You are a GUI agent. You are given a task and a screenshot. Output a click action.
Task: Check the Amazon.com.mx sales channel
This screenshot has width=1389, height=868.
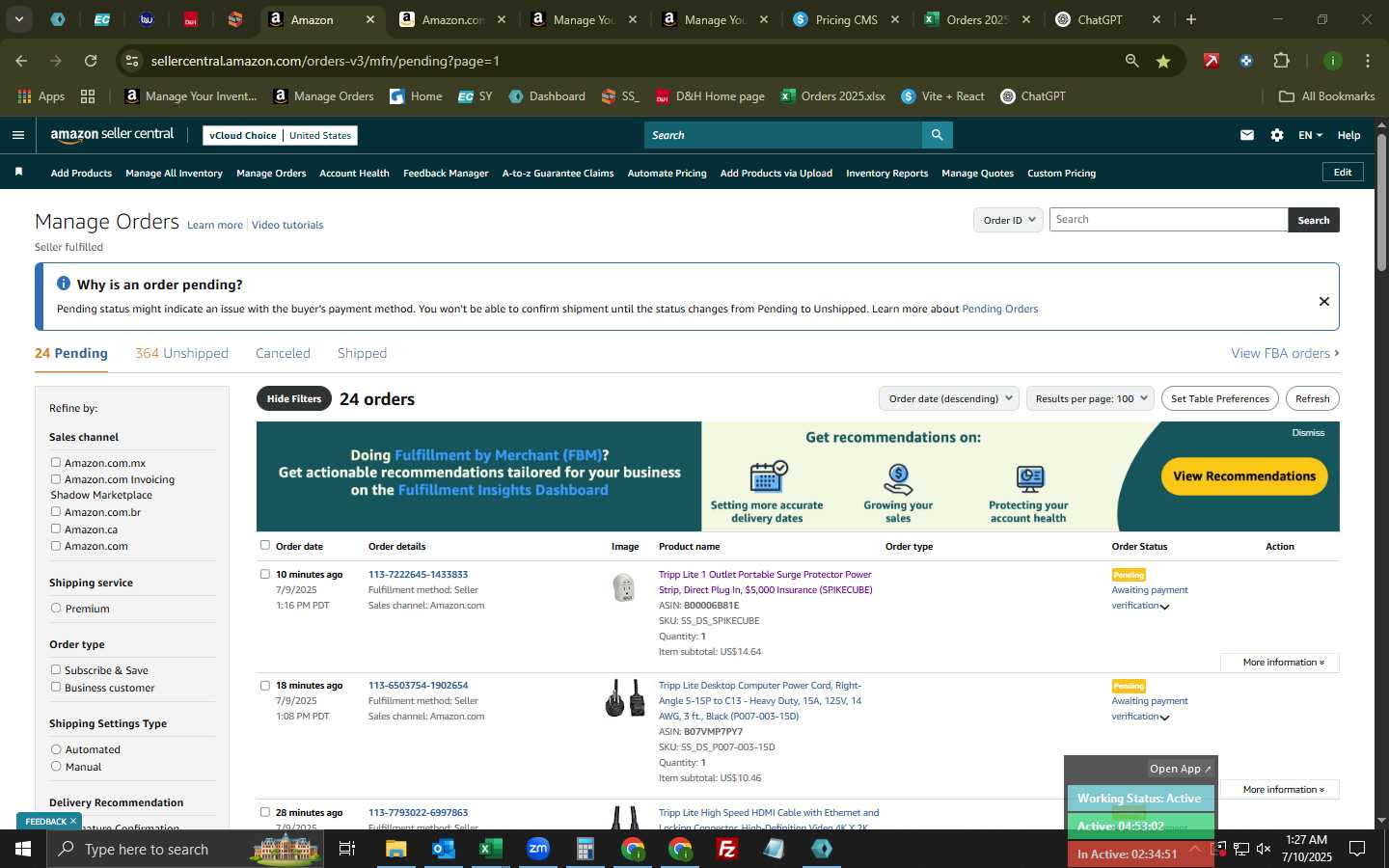click(x=56, y=463)
